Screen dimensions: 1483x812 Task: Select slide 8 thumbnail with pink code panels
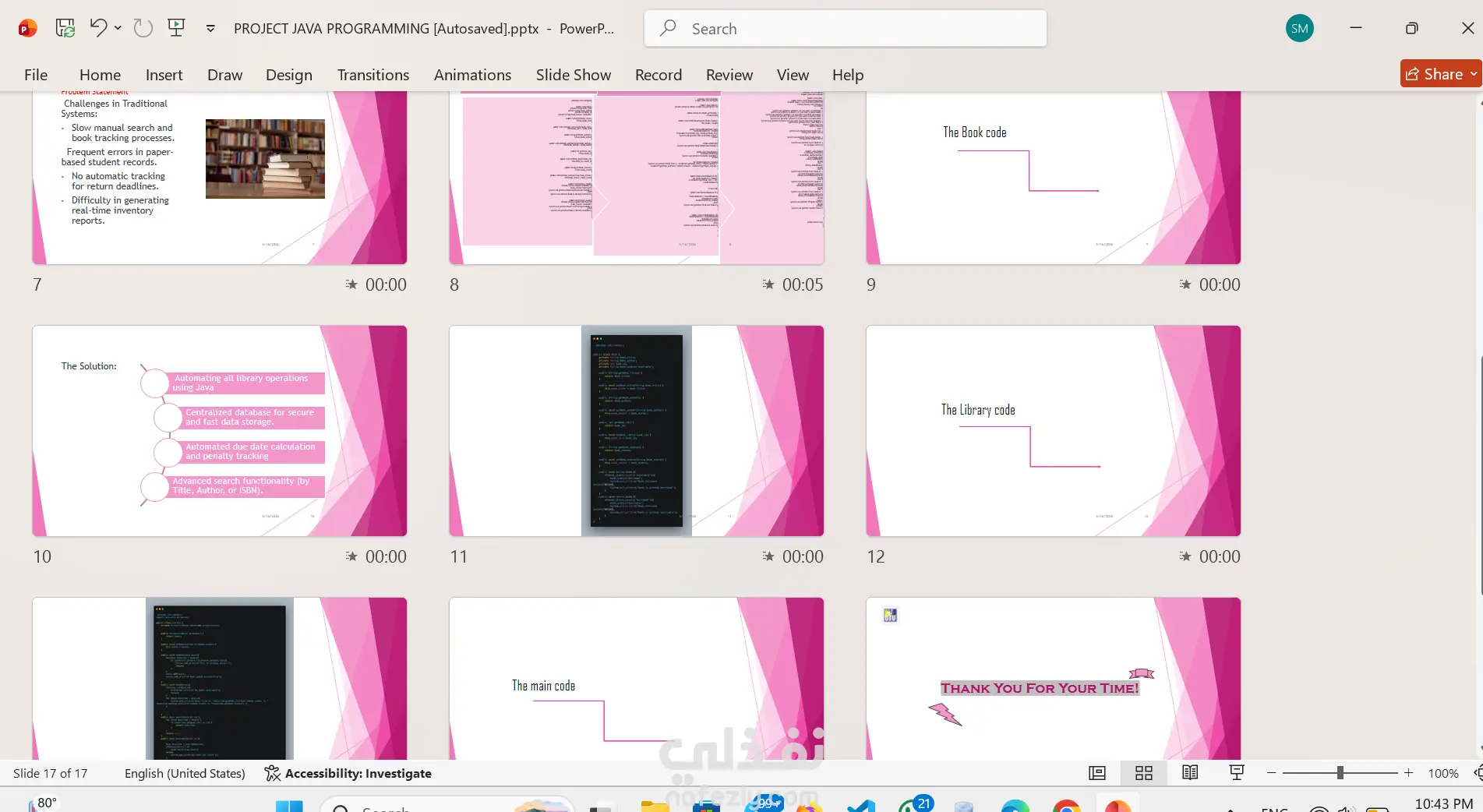(637, 178)
